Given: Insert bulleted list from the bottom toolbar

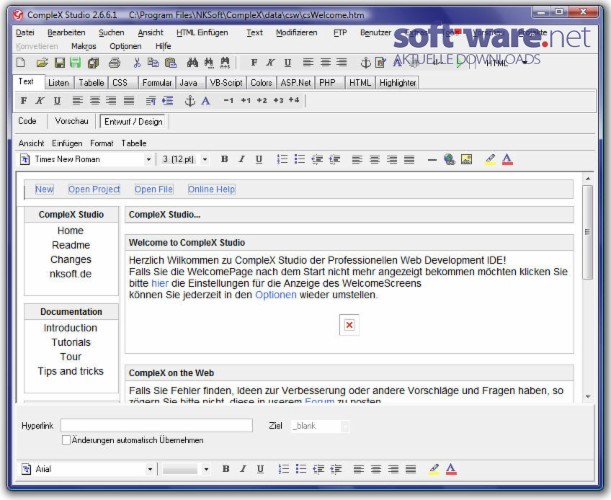Looking at the screenshot, I should coord(301,469).
